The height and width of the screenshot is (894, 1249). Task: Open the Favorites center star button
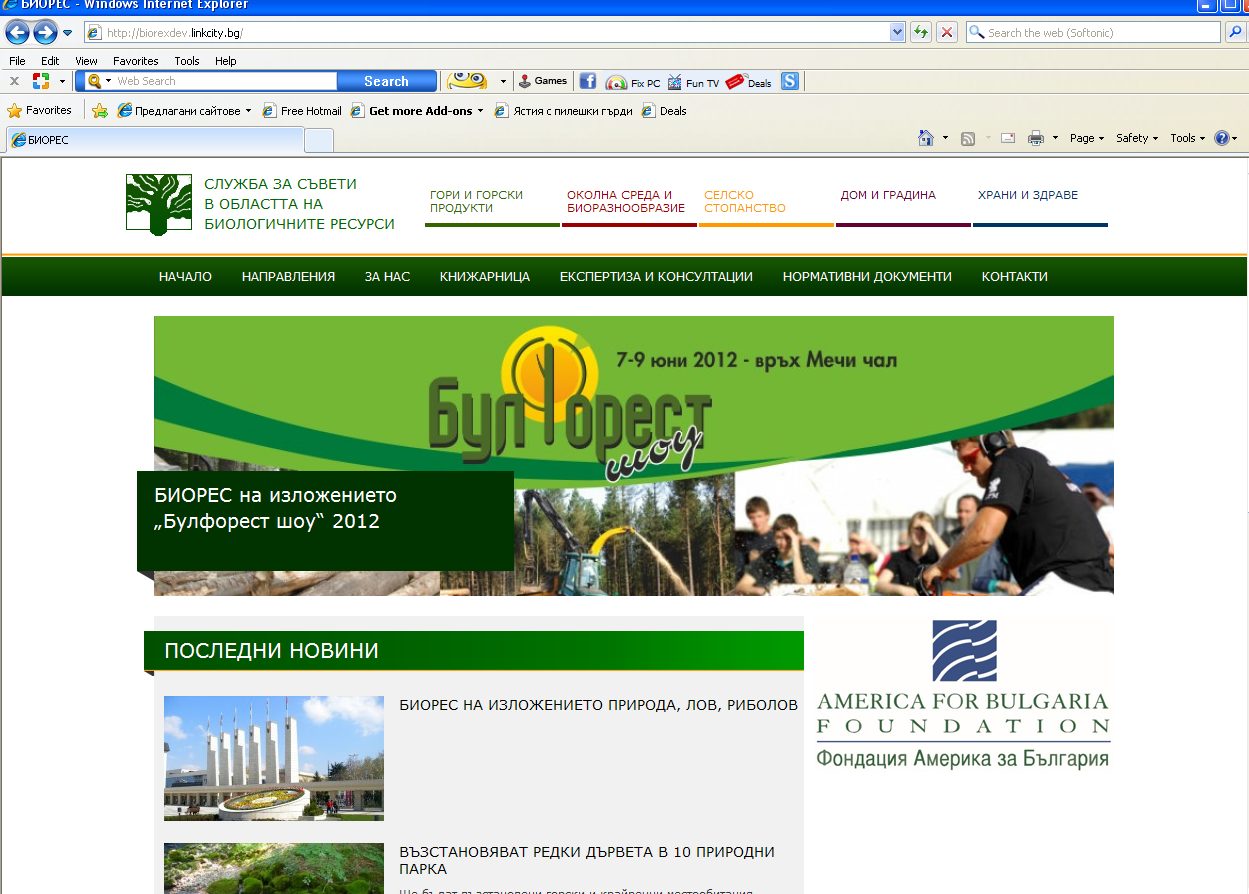(40, 110)
